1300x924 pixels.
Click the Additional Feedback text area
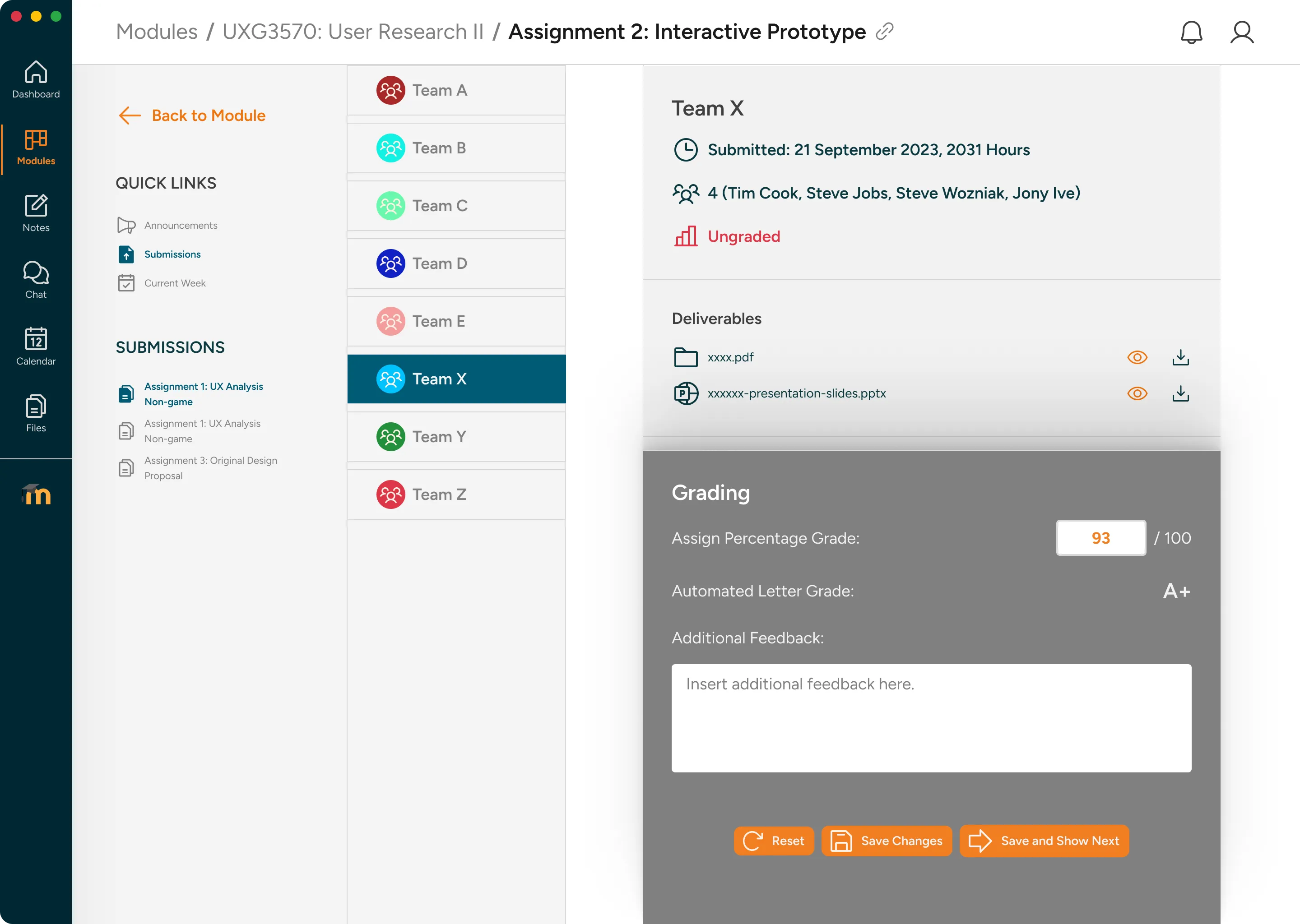[931, 718]
